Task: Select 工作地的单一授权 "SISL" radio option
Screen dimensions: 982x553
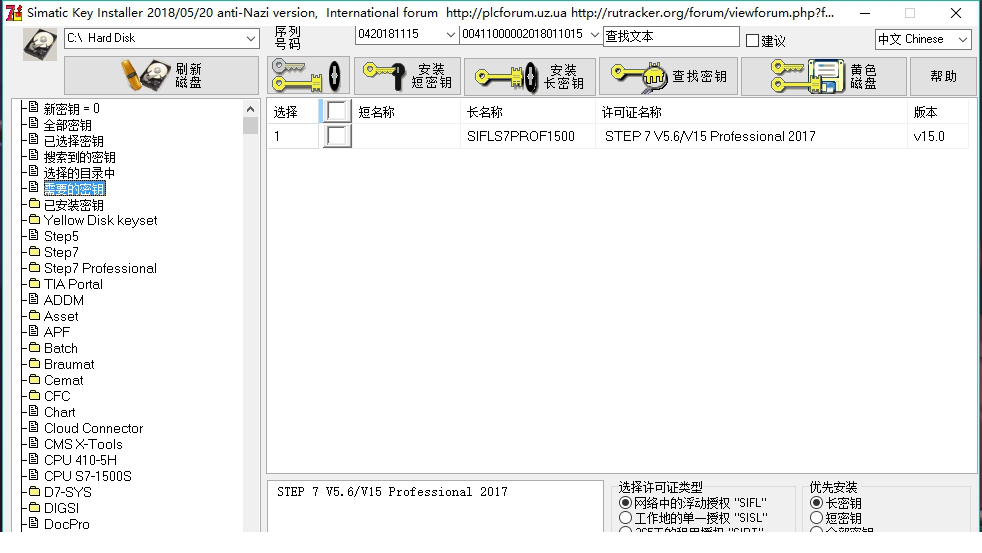Action: (x=625, y=518)
